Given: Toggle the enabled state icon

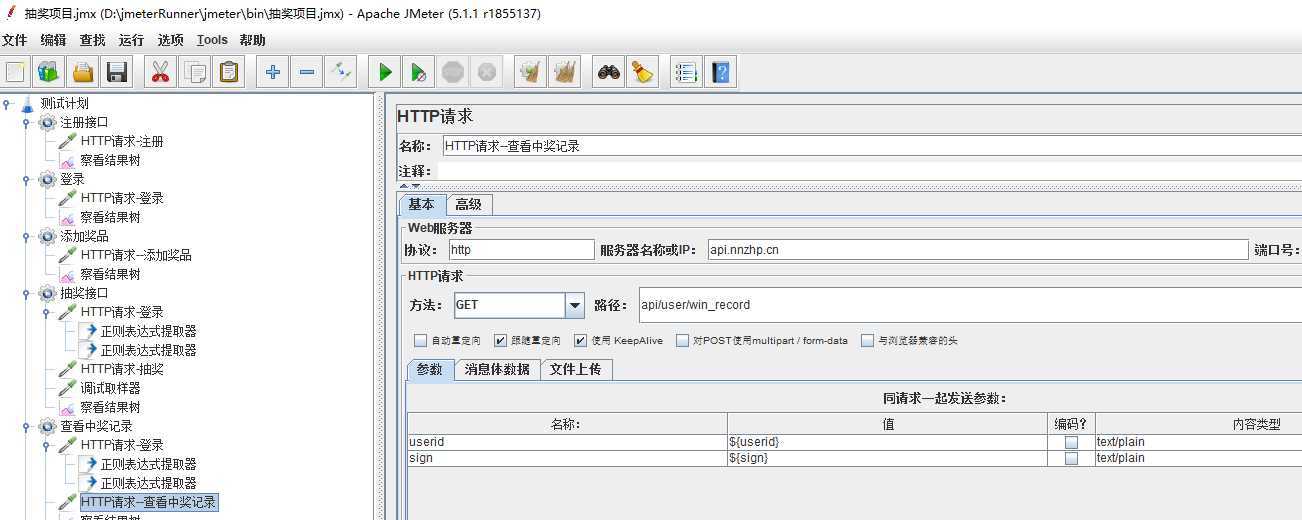Looking at the screenshot, I should tap(341, 72).
